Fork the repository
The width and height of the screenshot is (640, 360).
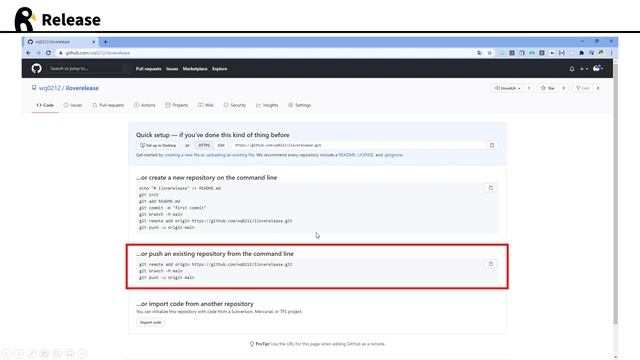click(x=582, y=88)
